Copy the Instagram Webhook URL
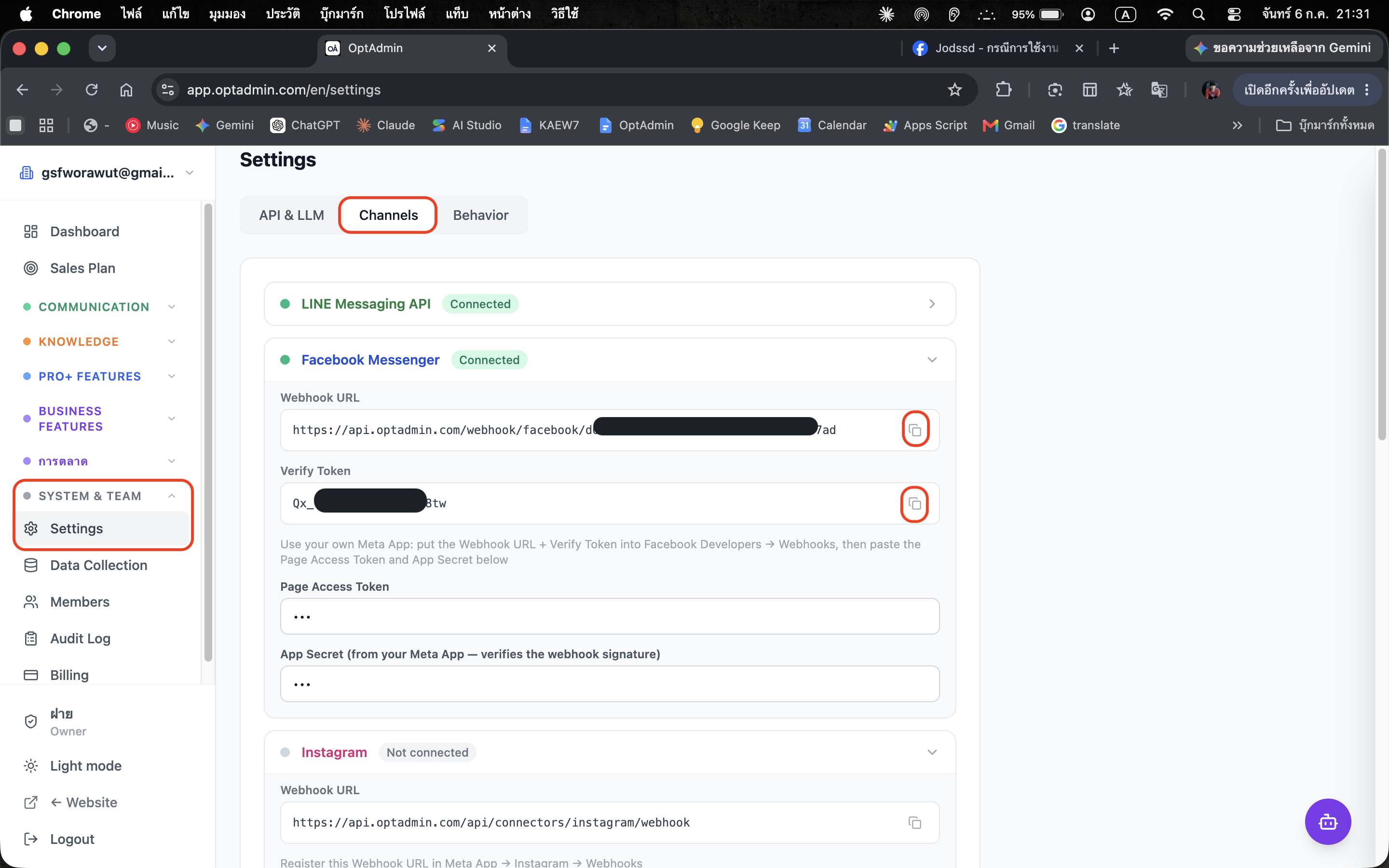The image size is (1389, 868). coord(915,823)
